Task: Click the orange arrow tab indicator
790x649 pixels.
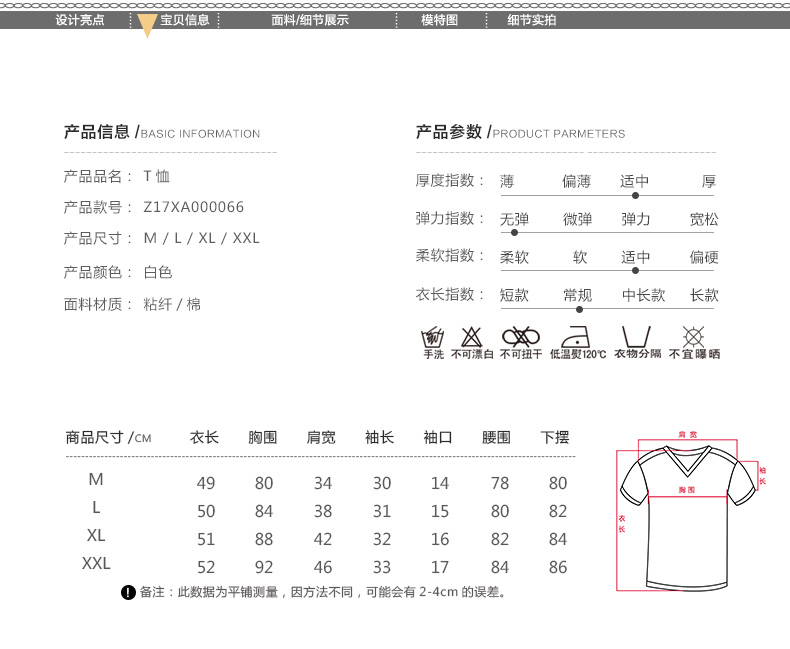Action: 147,26
